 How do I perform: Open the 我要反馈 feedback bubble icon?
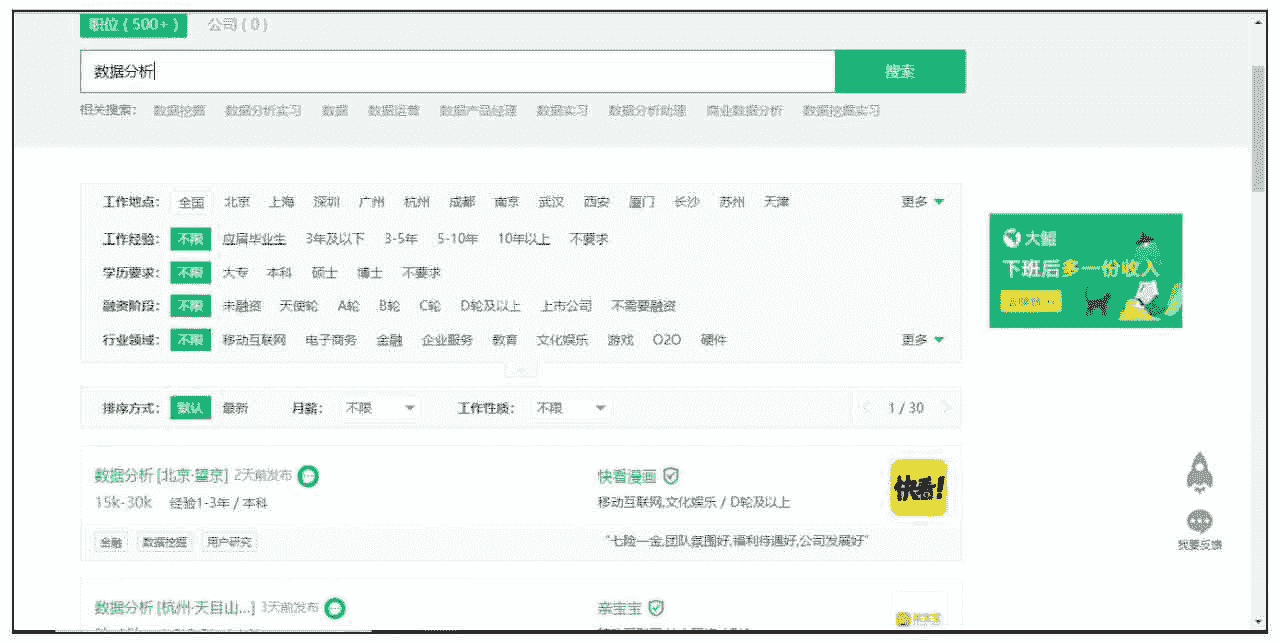point(1199,522)
